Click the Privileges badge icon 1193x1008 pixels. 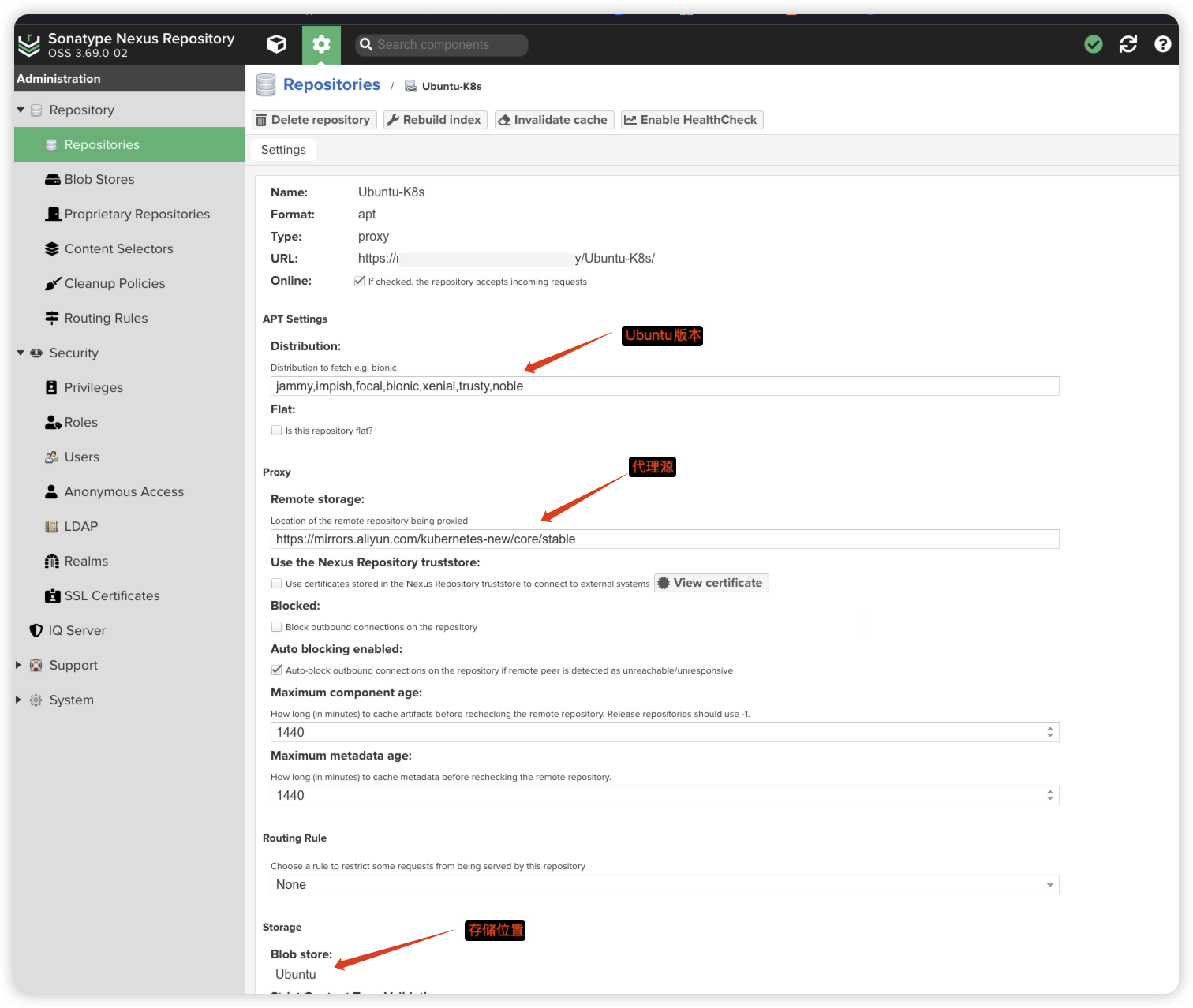pyautogui.click(x=51, y=387)
